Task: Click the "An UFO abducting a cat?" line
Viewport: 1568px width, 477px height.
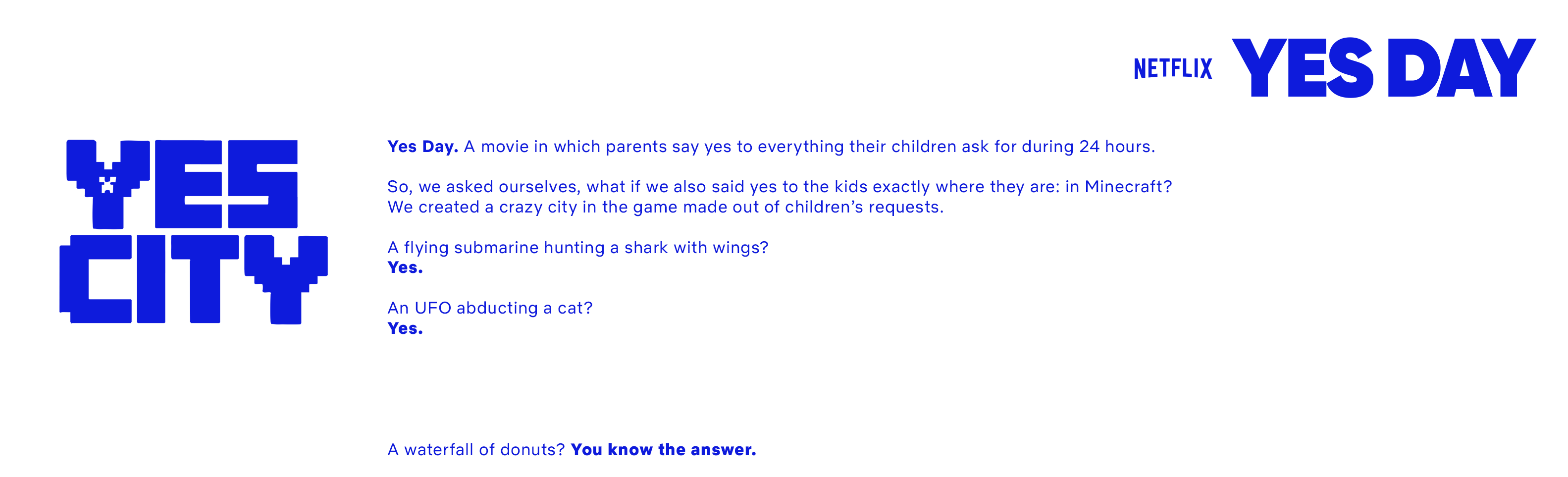Action: click(489, 308)
